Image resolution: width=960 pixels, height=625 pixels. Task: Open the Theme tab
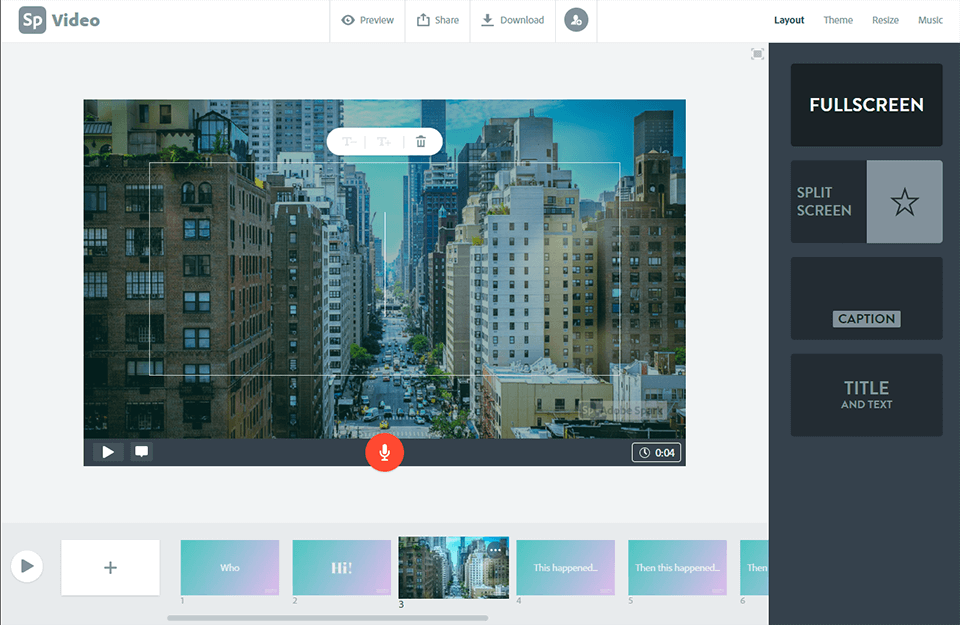click(x=838, y=20)
